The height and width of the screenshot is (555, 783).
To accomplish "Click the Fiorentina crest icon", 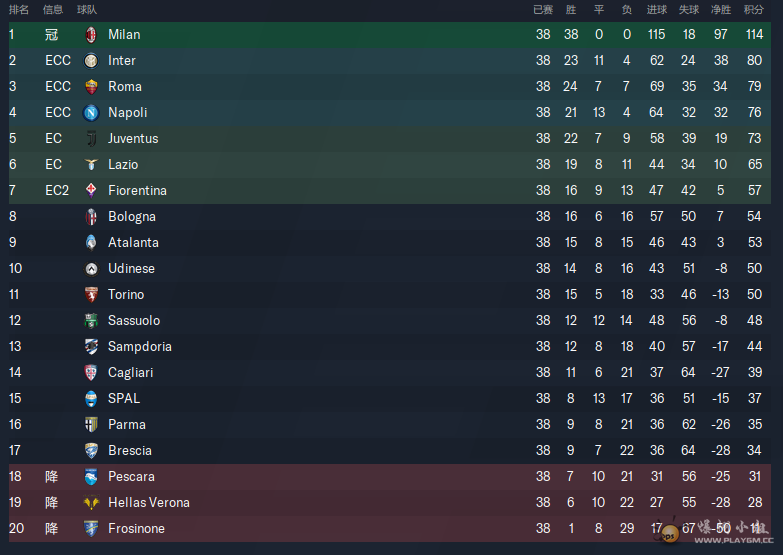I will click(91, 190).
